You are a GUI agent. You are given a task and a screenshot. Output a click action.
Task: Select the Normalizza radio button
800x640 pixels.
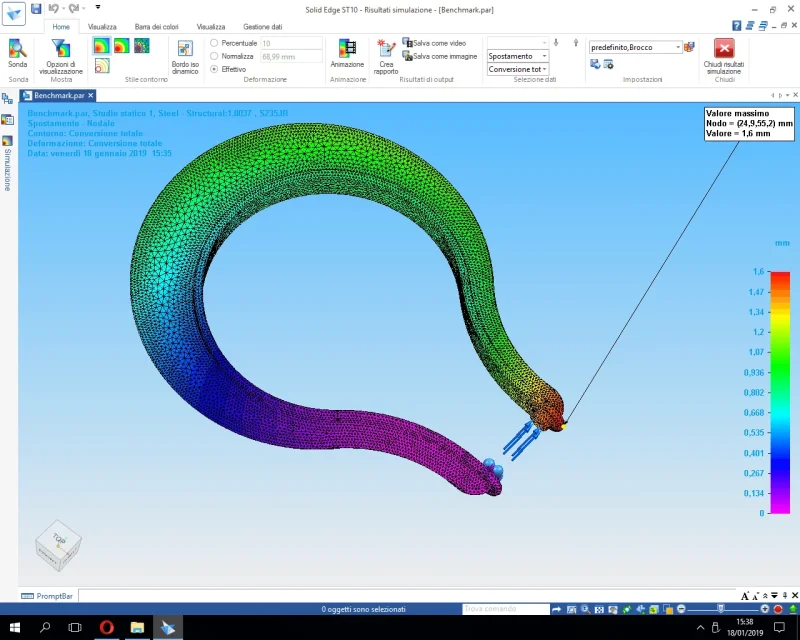click(x=215, y=56)
